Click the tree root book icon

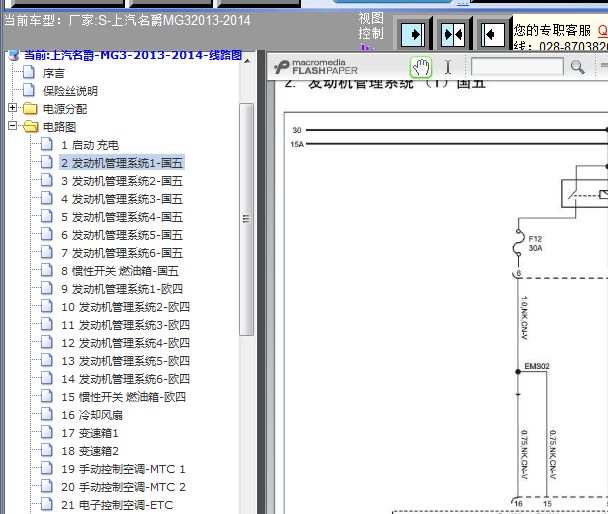[14, 55]
